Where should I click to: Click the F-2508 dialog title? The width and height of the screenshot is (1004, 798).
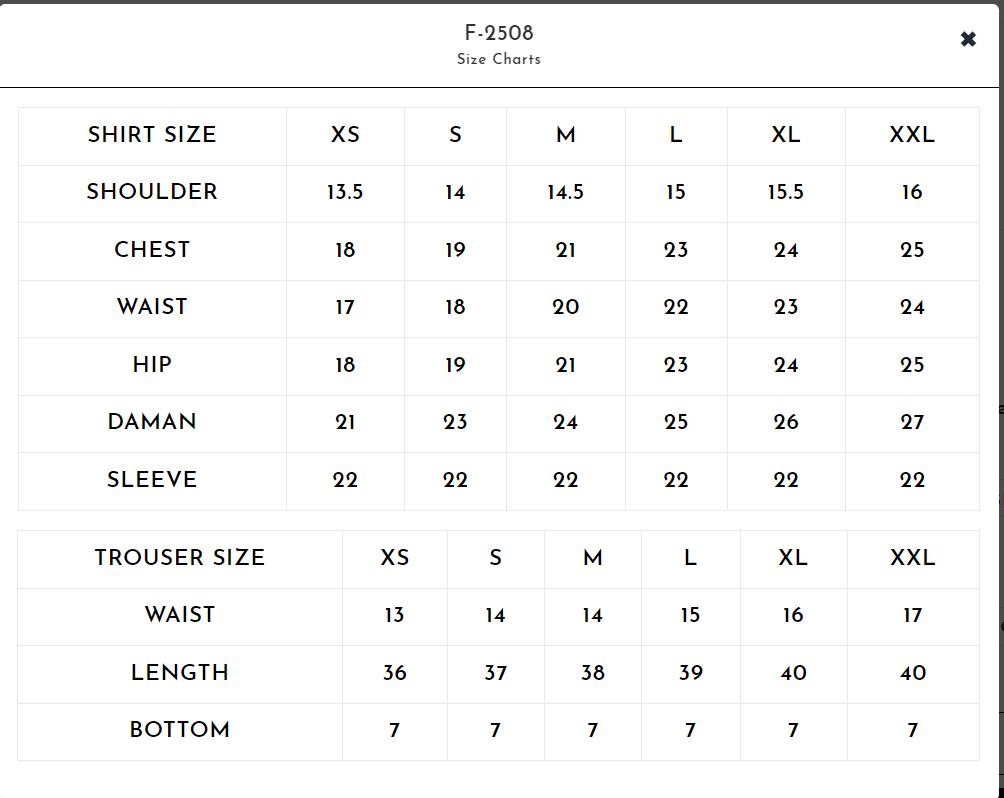tap(499, 33)
